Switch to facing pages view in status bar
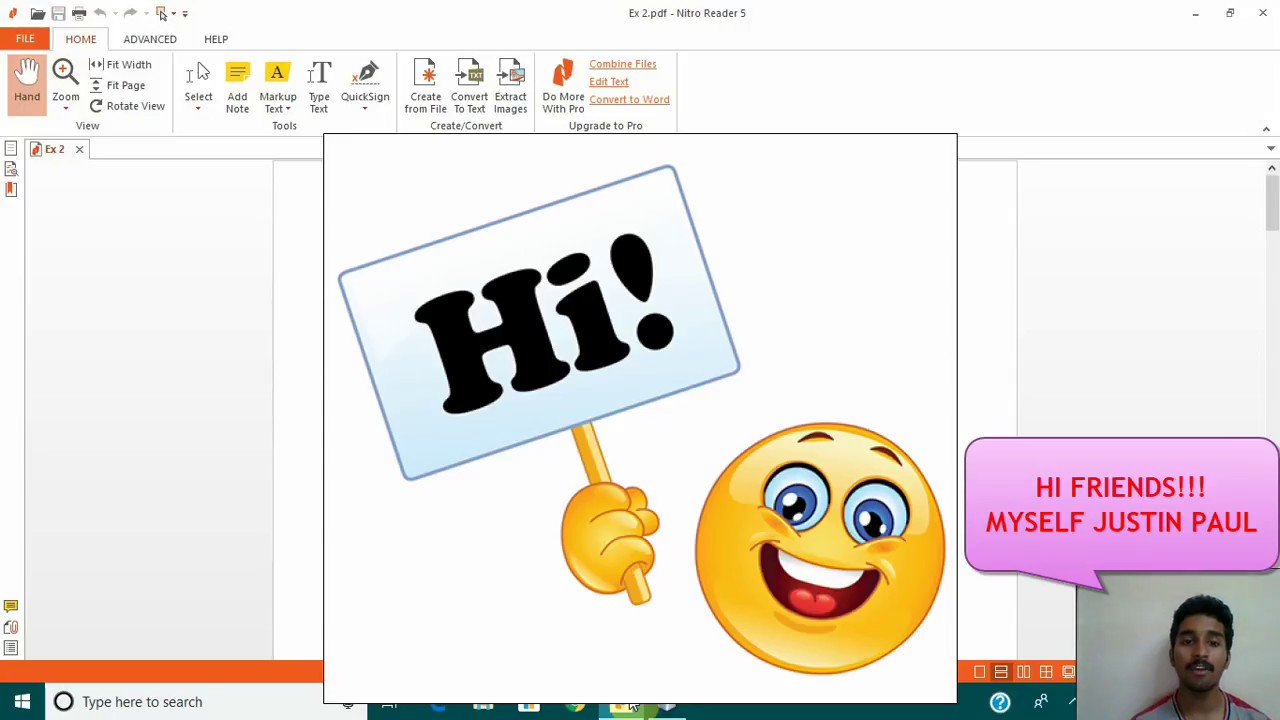Viewport: 1280px width, 720px height. (x=1023, y=672)
